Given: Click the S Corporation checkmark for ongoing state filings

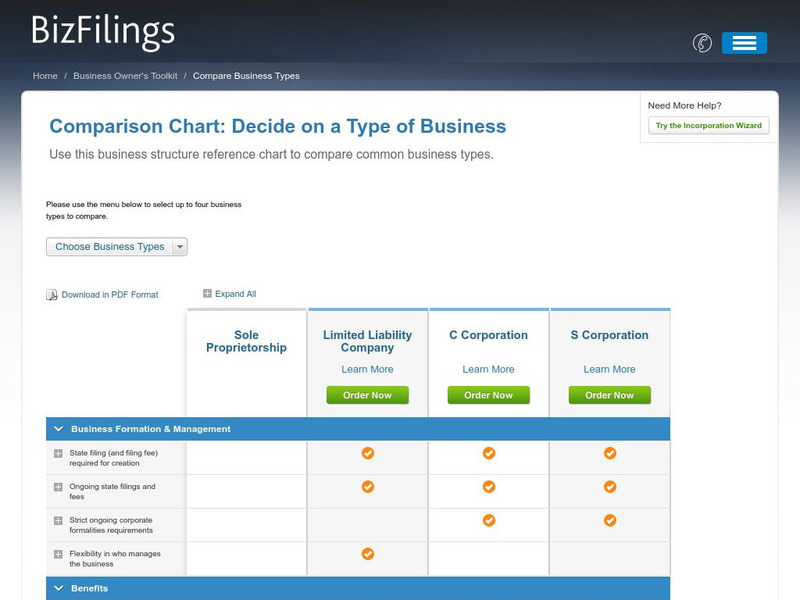Looking at the screenshot, I should coord(610,487).
